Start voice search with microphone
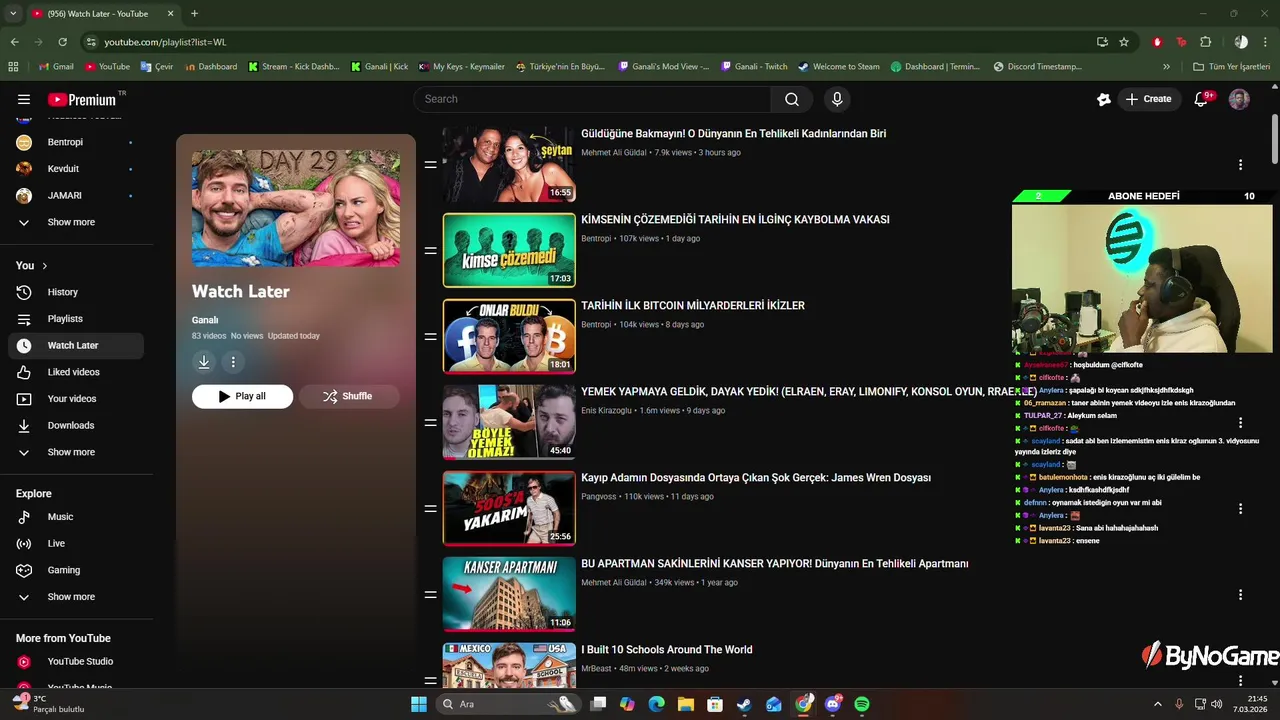 [x=837, y=99]
